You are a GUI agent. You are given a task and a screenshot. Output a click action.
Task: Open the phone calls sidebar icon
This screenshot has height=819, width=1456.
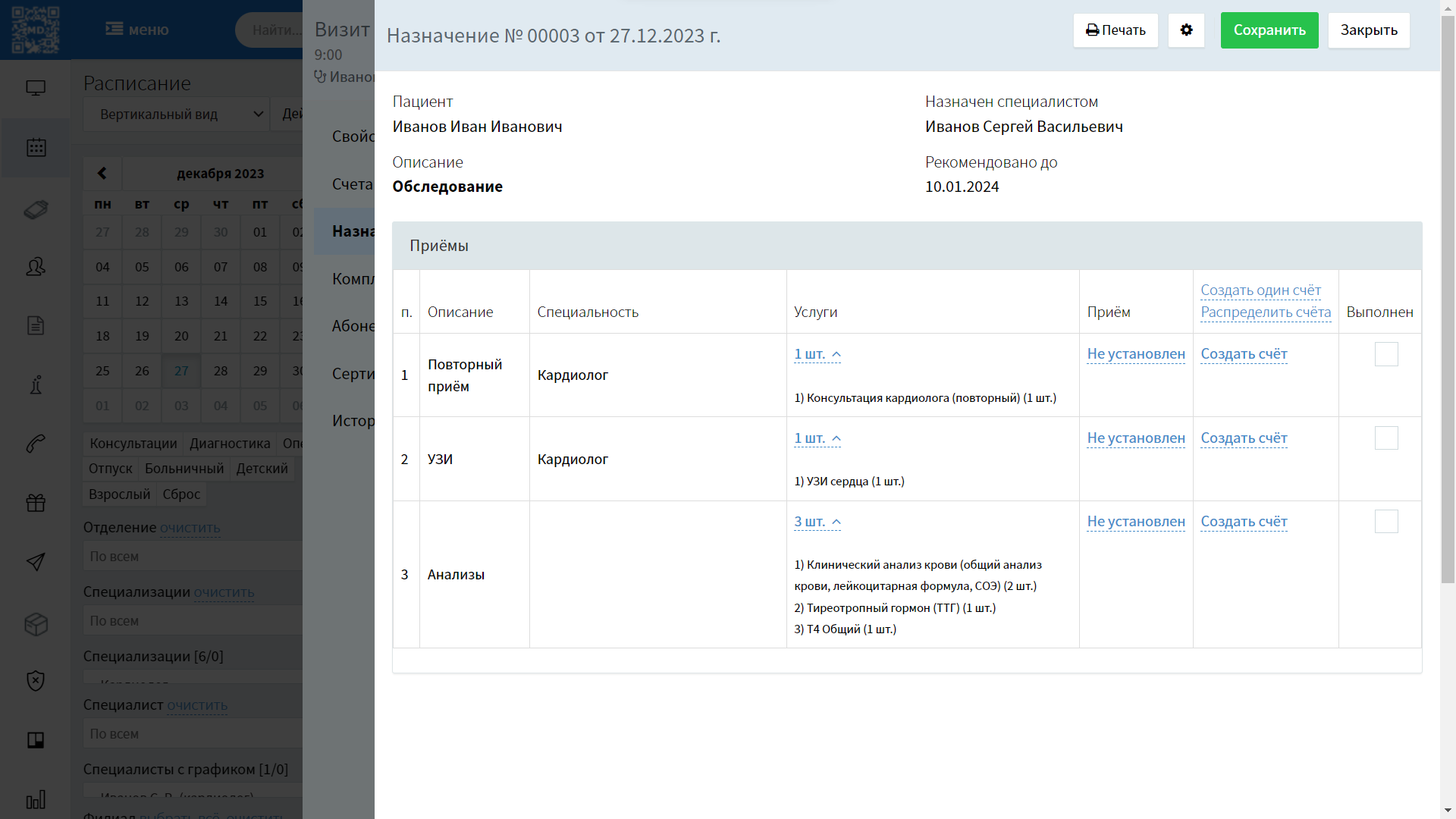click(x=36, y=444)
